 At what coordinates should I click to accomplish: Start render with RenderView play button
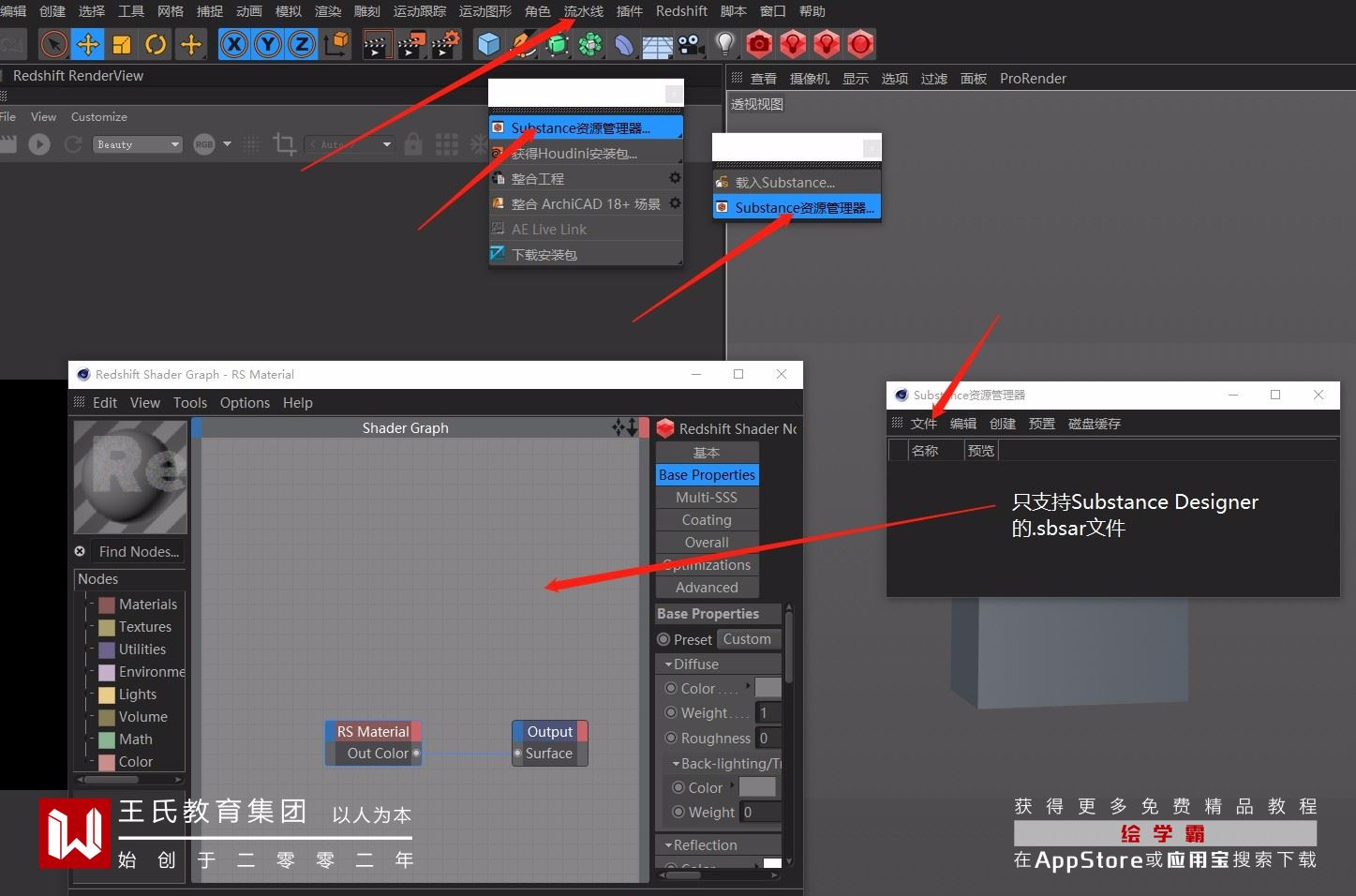tap(39, 144)
